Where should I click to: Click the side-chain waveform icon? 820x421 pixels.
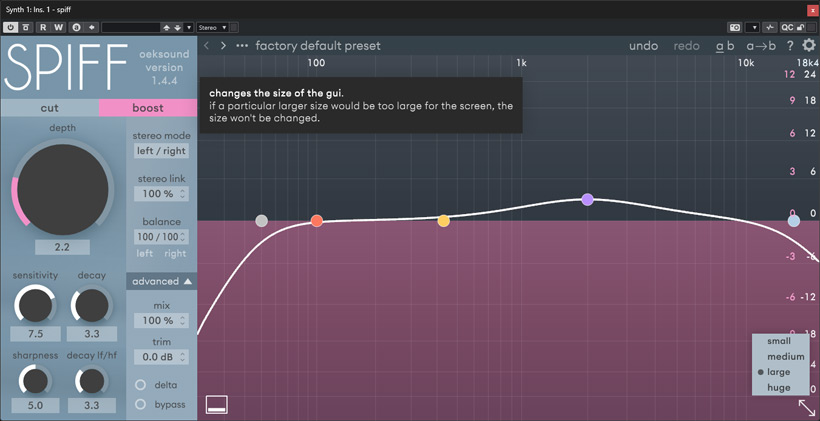click(x=770, y=27)
